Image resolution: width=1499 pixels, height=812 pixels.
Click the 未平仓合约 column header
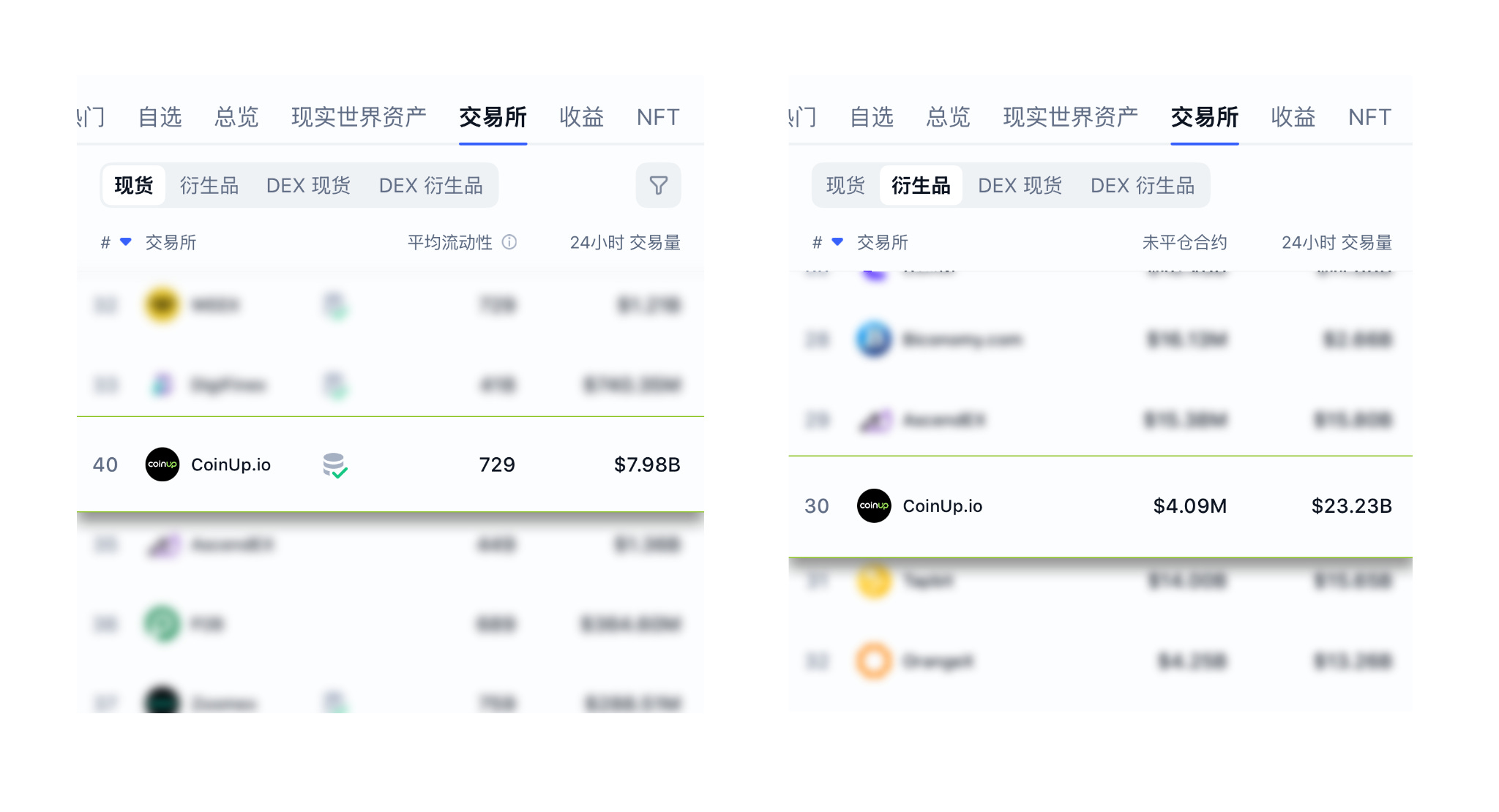point(1186,243)
